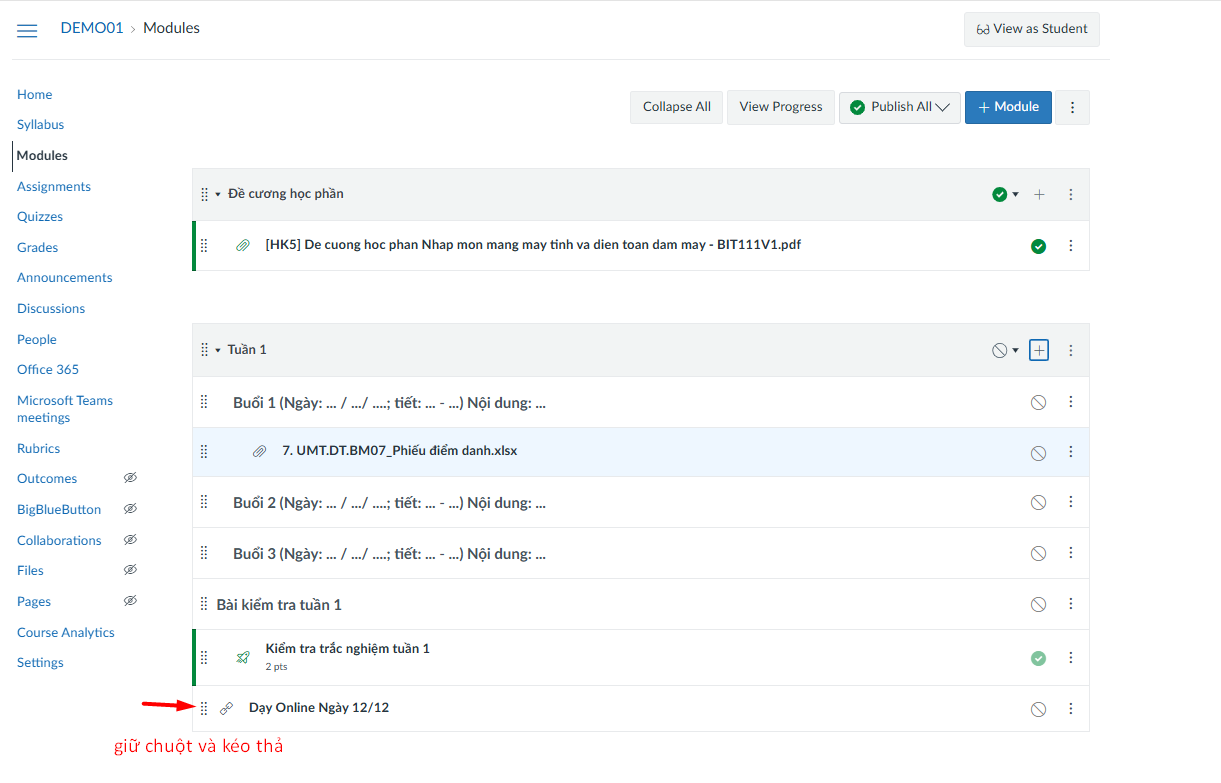Open three-dot menu for Kiểm tra trắc nghiệm tuần 1
The image size is (1221, 783).
[1071, 657]
